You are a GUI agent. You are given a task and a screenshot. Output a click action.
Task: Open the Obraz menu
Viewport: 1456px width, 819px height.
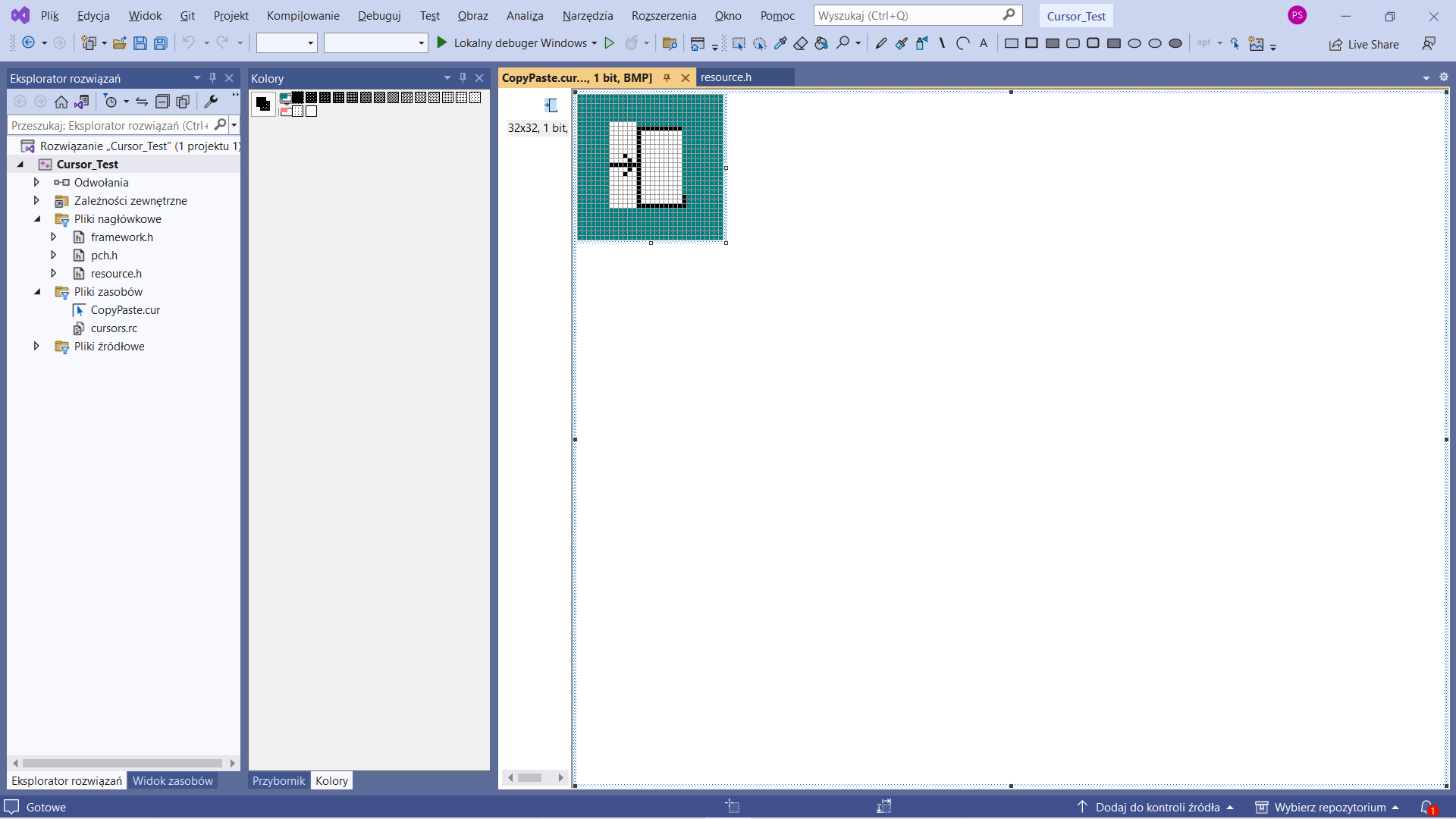pyautogui.click(x=472, y=16)
